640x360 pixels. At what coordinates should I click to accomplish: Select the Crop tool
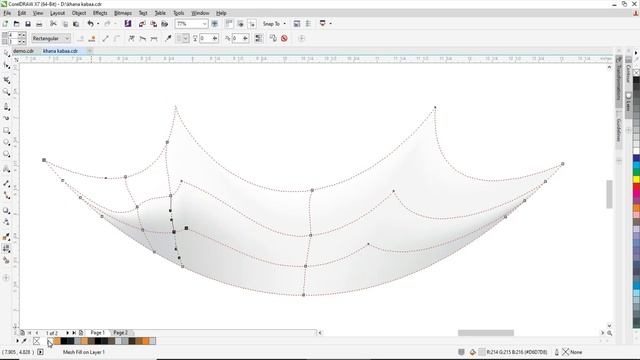tap(7, 80)
